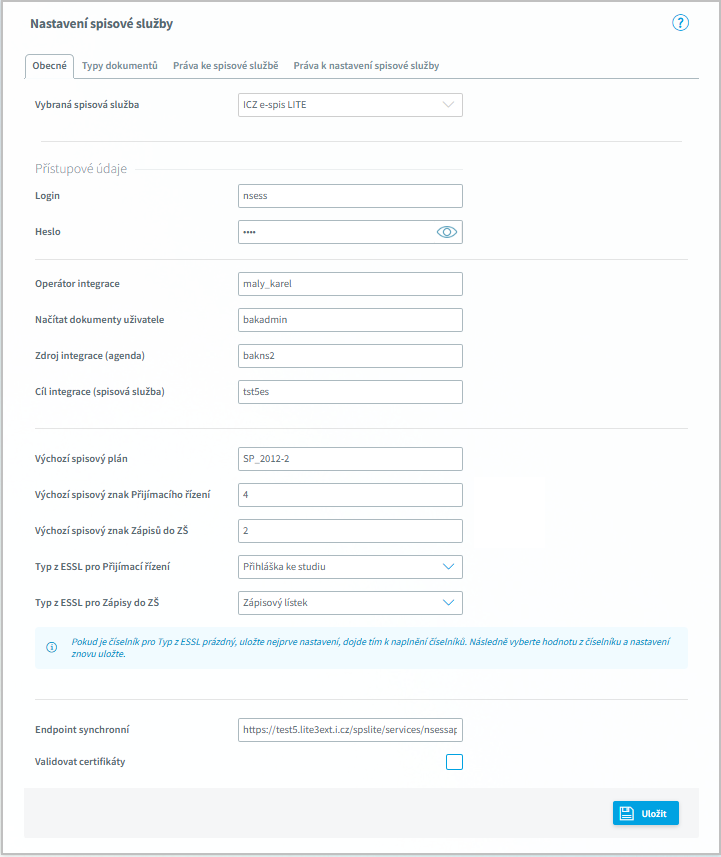Open Typ z ESSL pro Zápisy do ZŠ dropdown
The width and height of the screenshot is (721, 857).
pos(350,603)
